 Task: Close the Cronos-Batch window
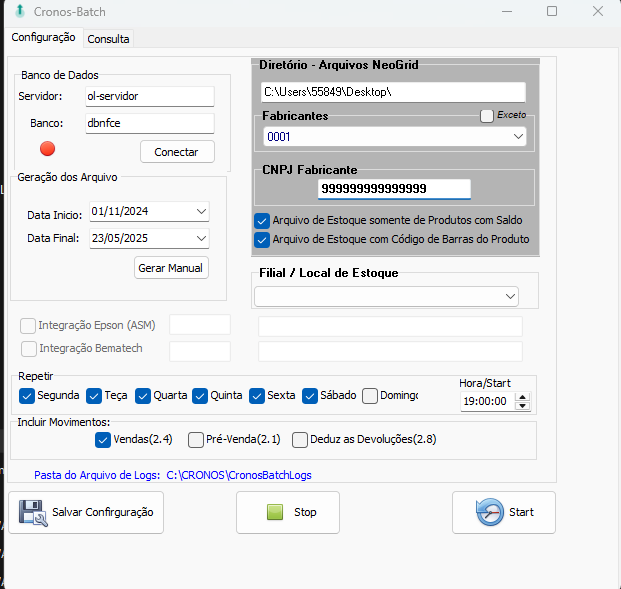pos(598,11)
